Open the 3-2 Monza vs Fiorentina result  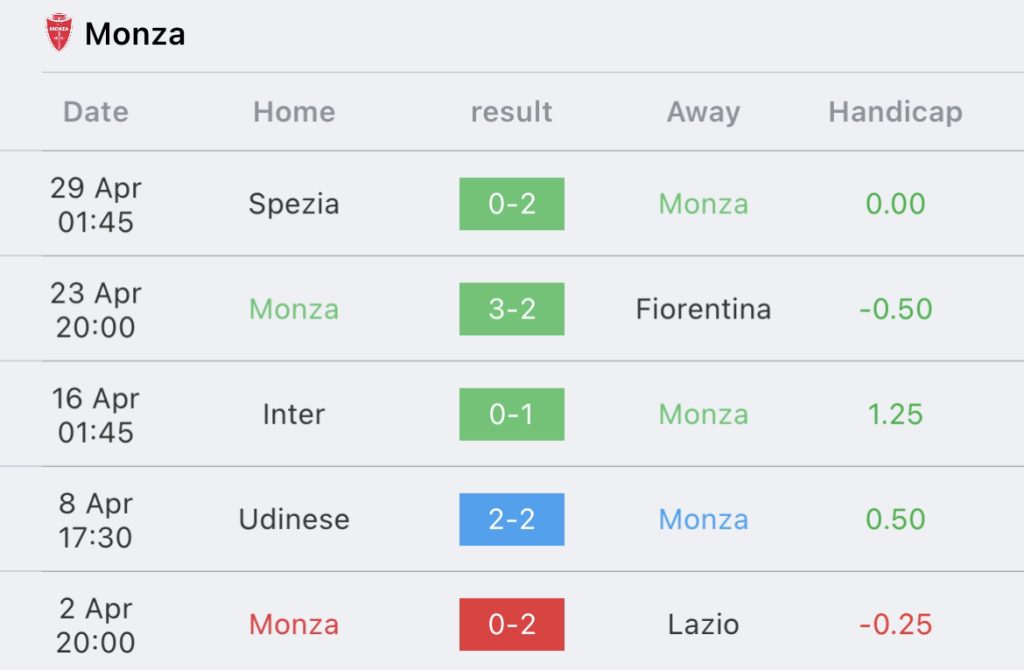click(511, 309)
